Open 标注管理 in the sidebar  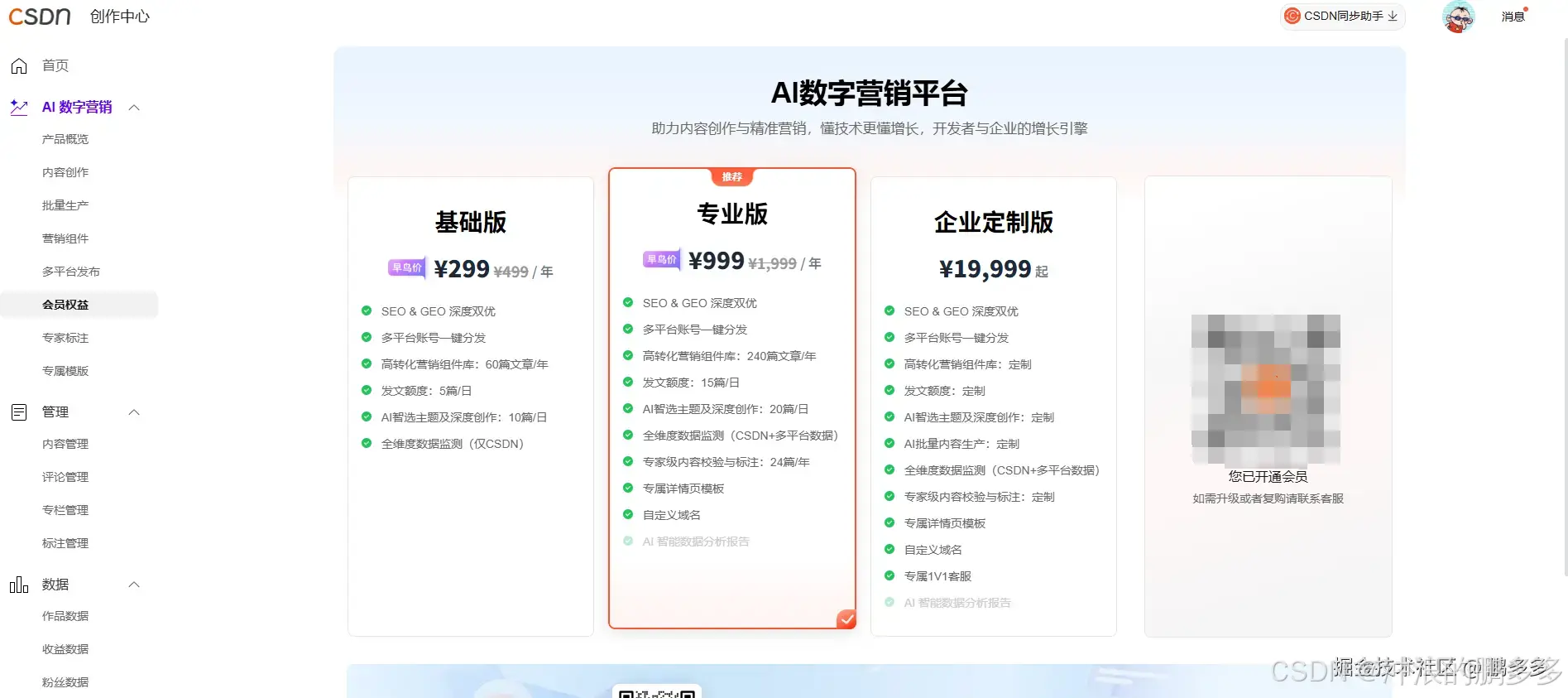tap(65, 543)
